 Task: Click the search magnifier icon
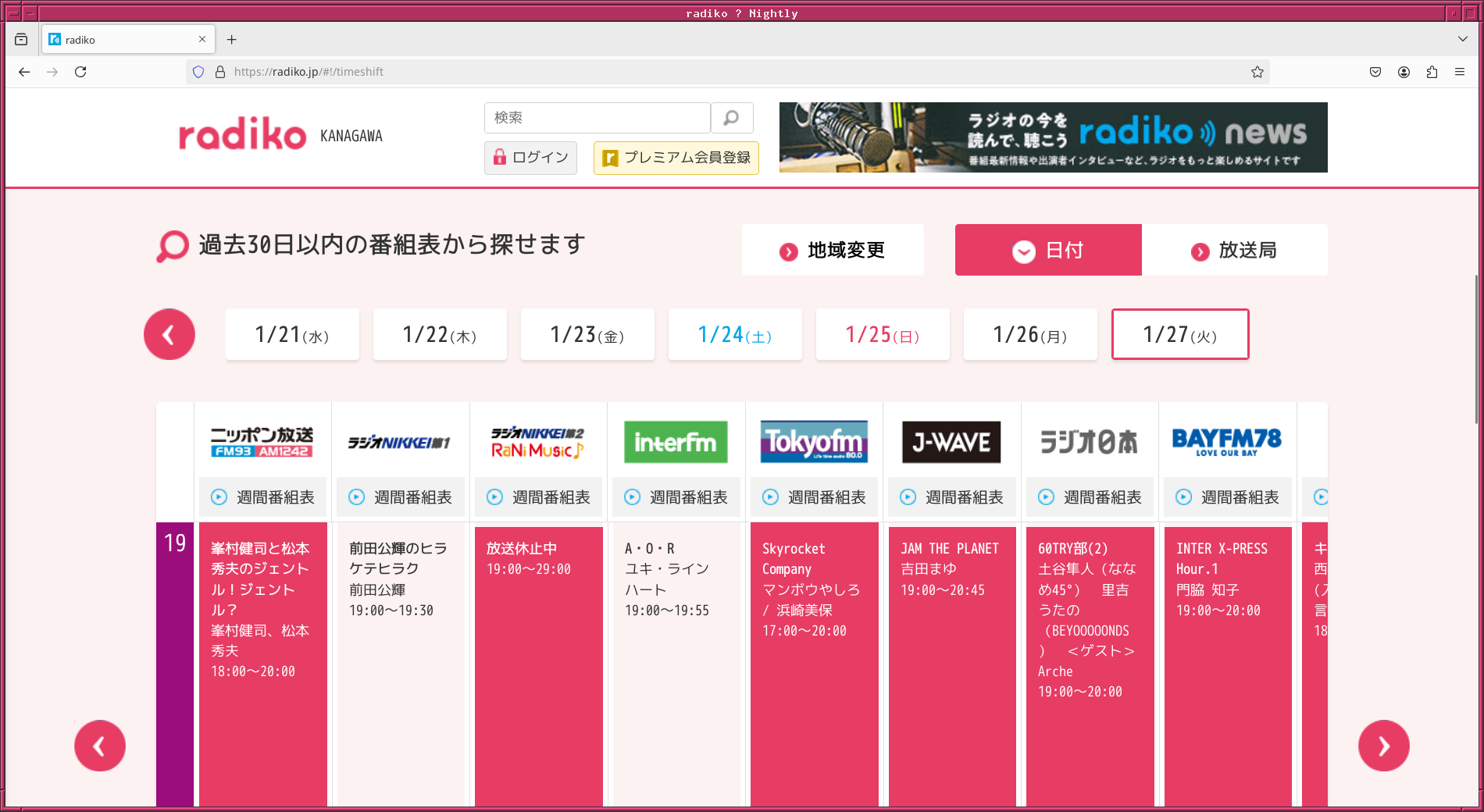732,118
